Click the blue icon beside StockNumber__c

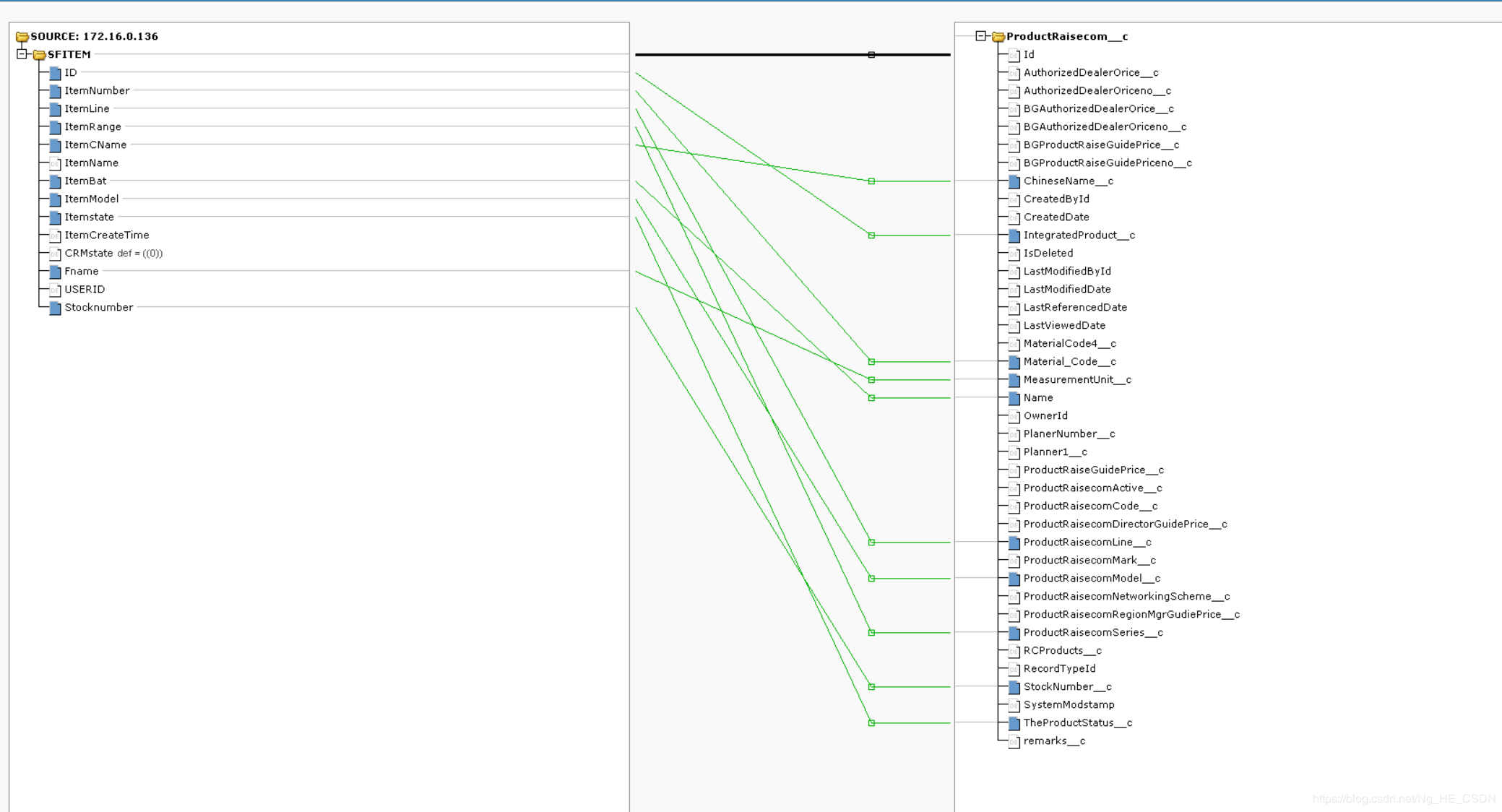tap(1014, 687)
